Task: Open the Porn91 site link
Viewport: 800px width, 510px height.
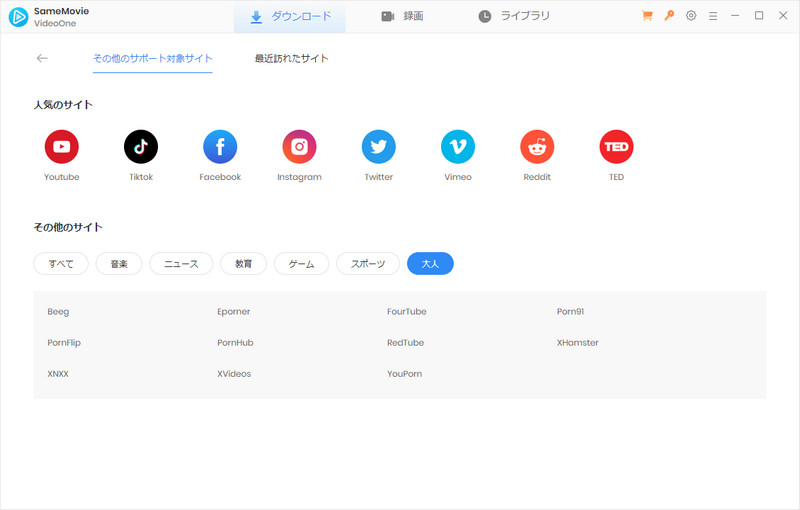Action: pos(570,312)
